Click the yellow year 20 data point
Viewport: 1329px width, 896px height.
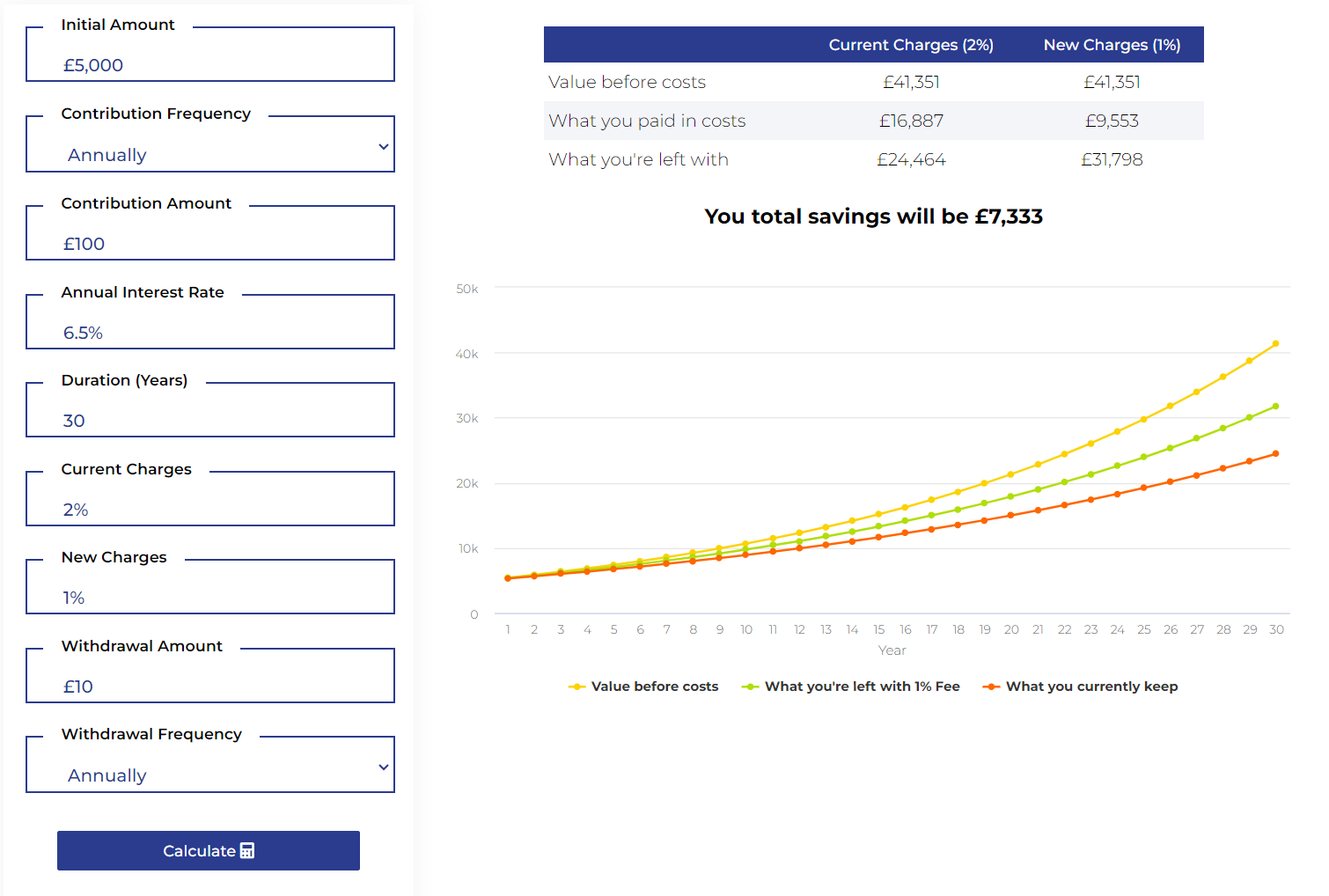coord(1010,474)
